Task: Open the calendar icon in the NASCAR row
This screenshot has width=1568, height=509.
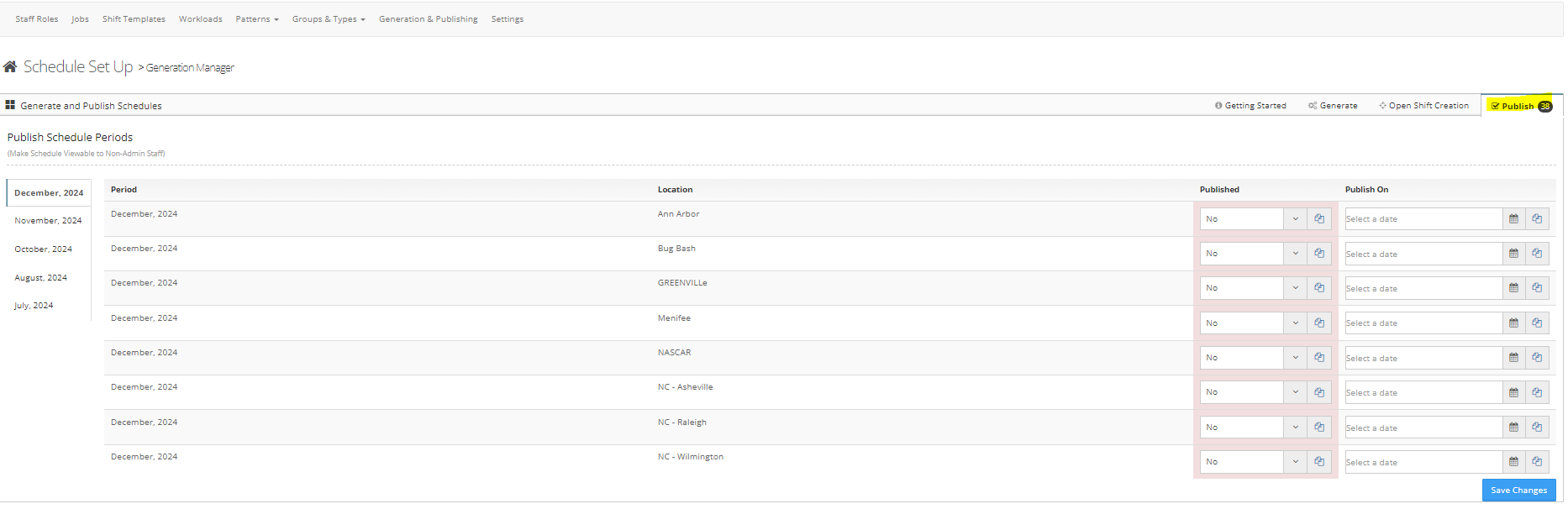Action: coord(1513,358)
